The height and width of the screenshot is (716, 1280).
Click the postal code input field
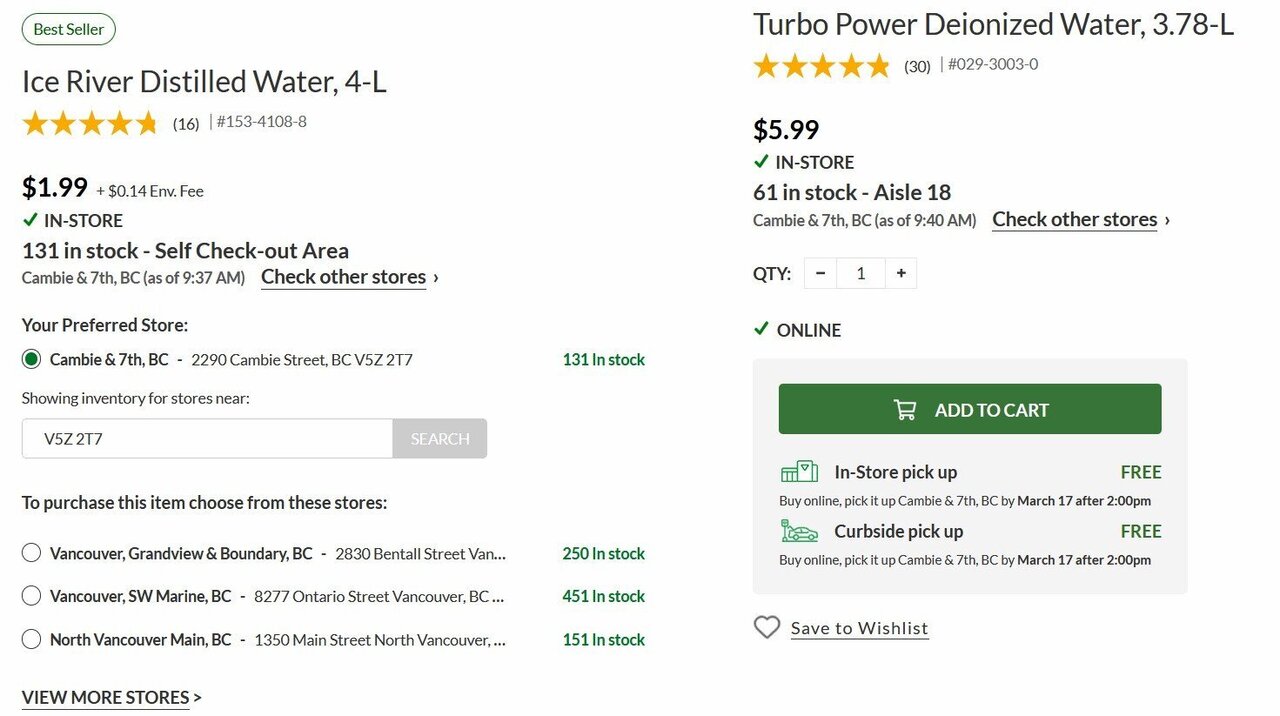pyautogui.click(x=207, y=439)
